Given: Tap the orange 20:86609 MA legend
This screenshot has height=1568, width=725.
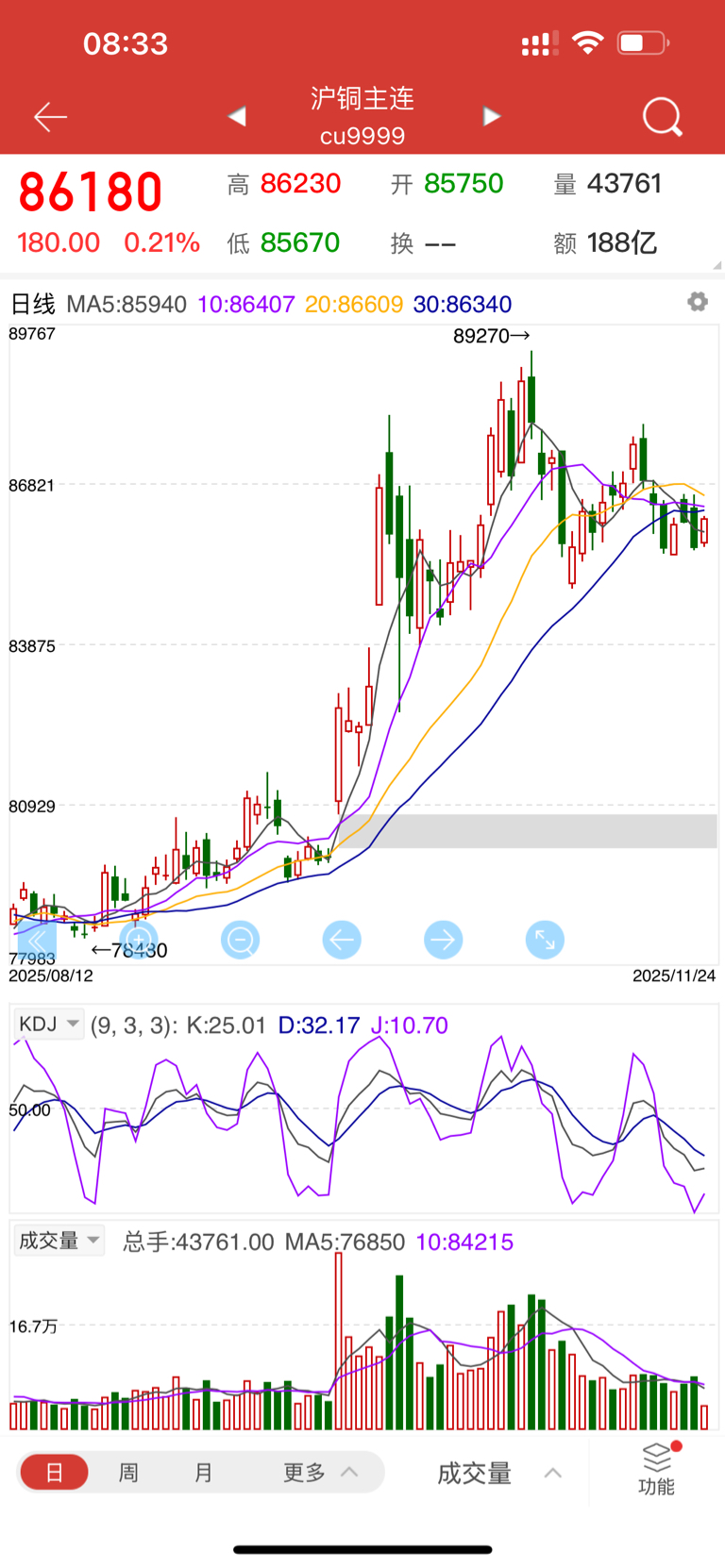Looking at the screenshot, I should (x=354, y=304).
